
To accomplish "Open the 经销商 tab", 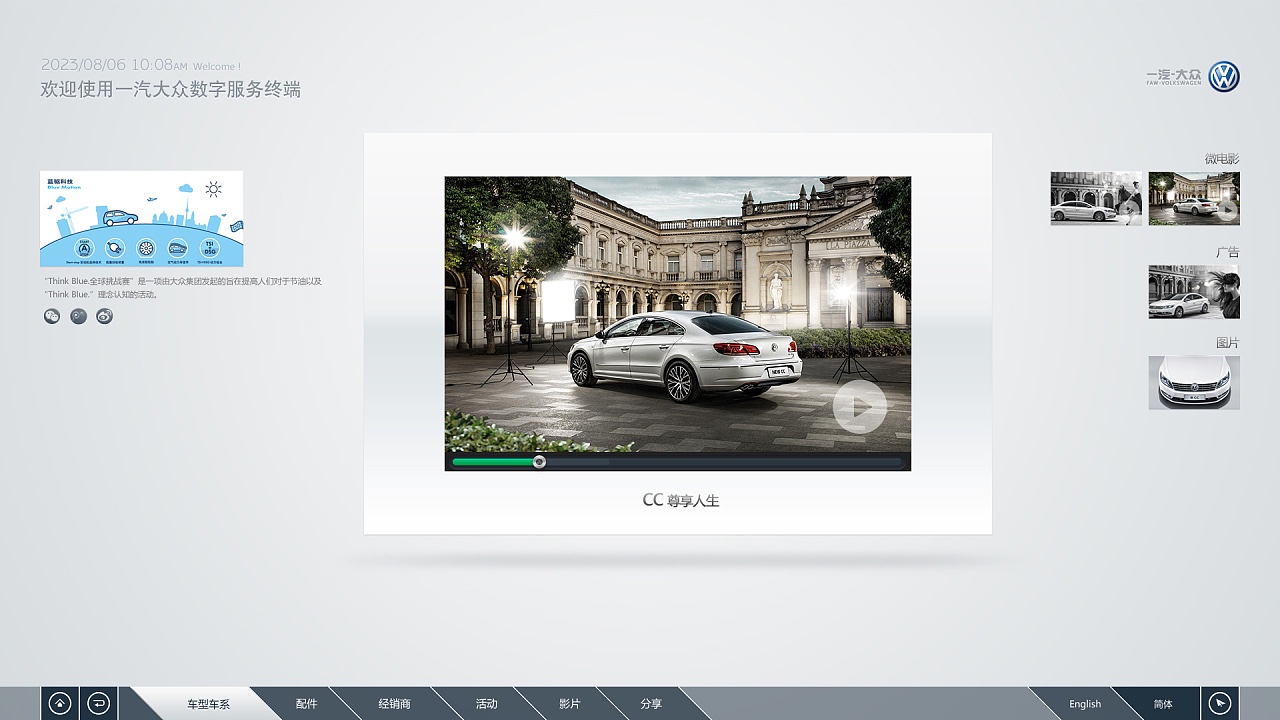I will click(x=394, y=704).
